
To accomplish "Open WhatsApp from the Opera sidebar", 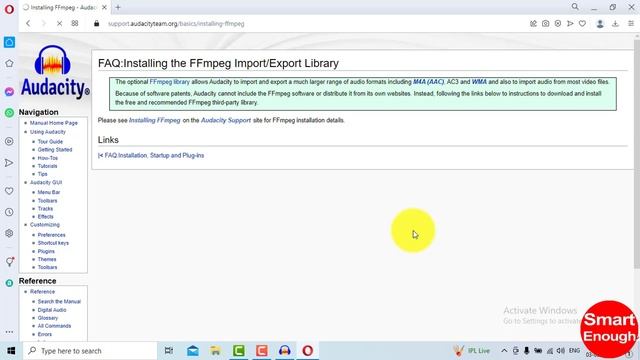I will pyautogui.click(x=9, y=113).
